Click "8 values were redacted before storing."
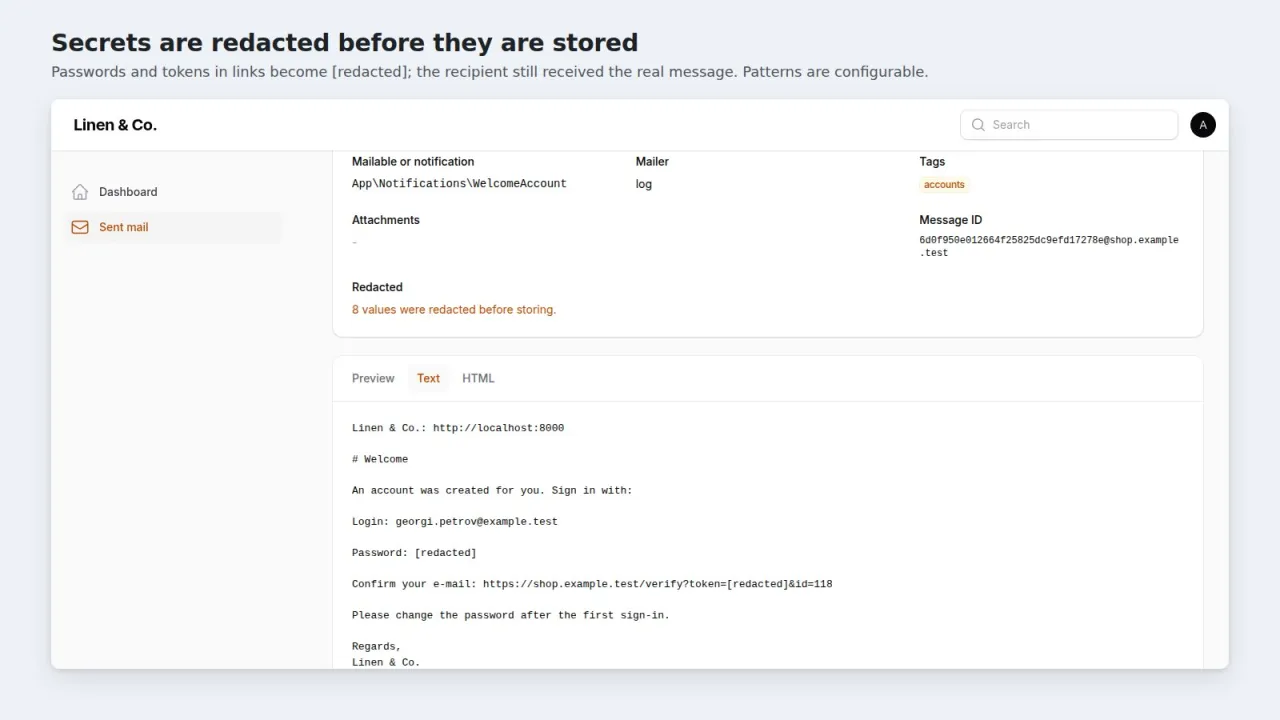The width and height of the screenshot is (1280, 720). pos(454,310)
